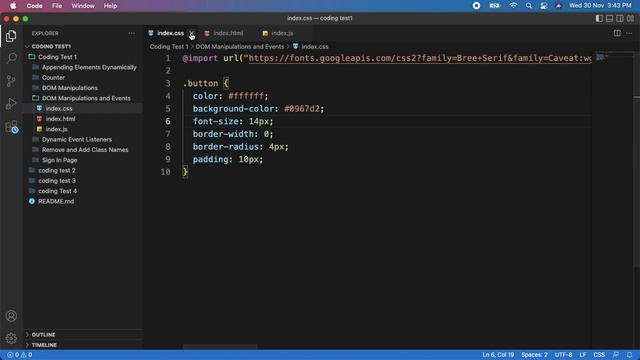Expand the Sign In Page folder
The image size is (640, 360).
83,160
